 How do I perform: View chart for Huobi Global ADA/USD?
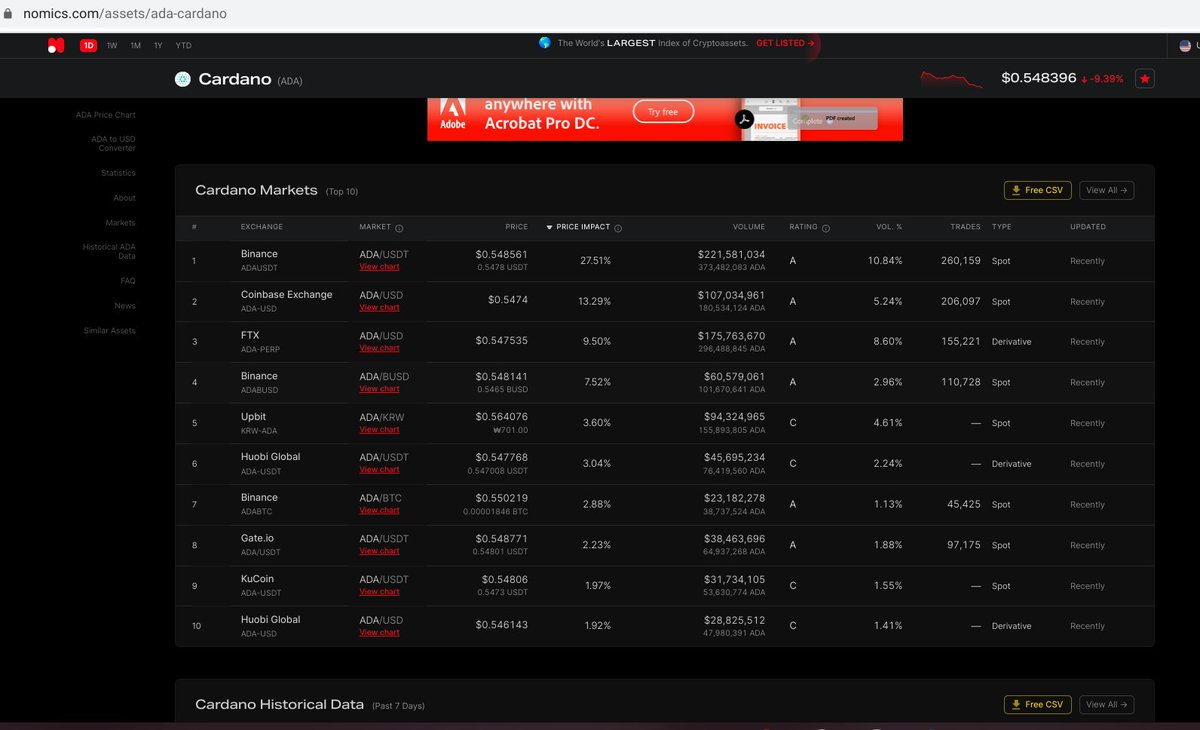click(379, 632)
